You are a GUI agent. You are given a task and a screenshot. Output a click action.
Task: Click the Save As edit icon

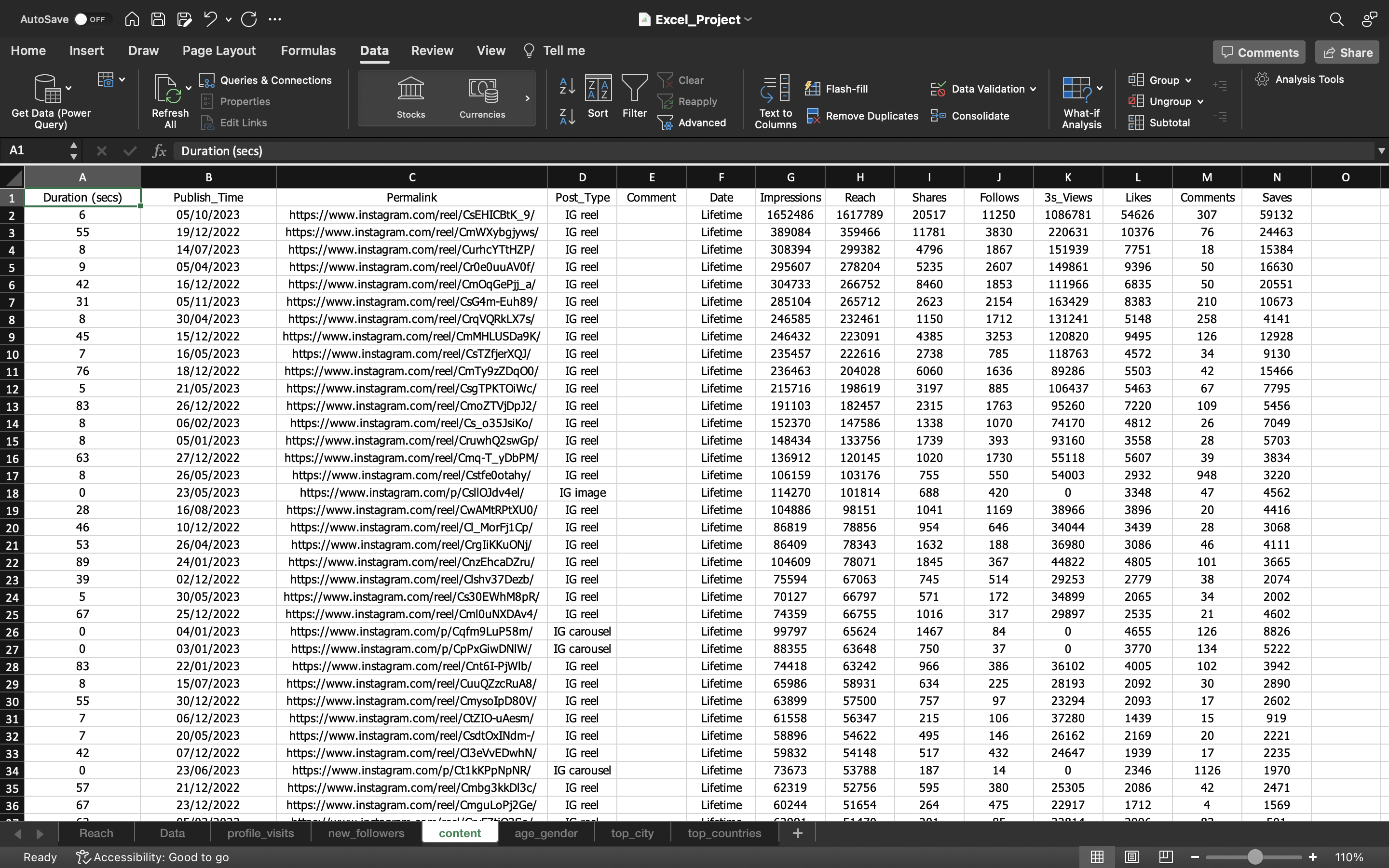(x=184, y=19)
